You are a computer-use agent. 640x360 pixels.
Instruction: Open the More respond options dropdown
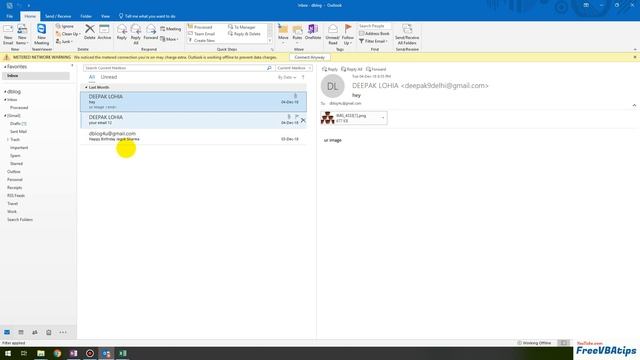[169, 39]
